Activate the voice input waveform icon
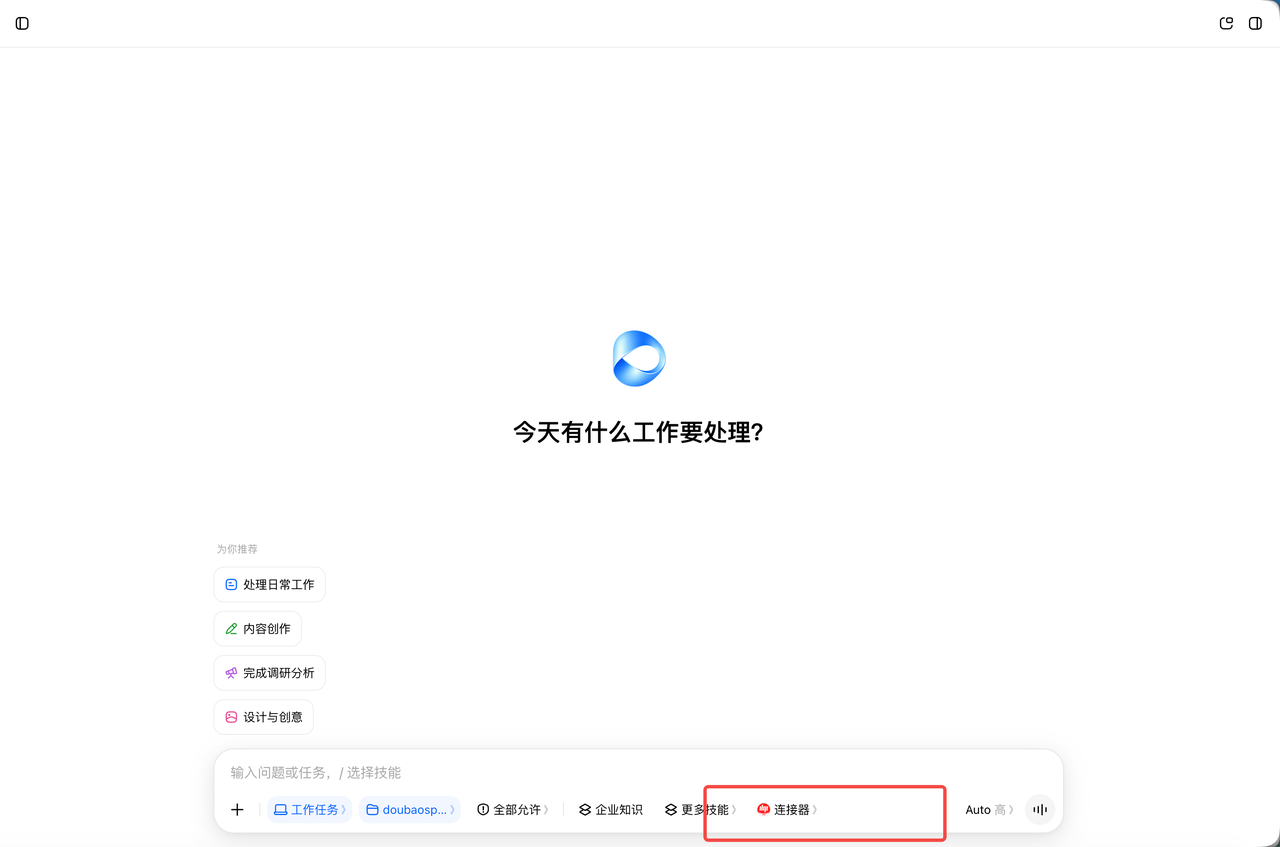1280x847 pixels. click(1040, 809)
